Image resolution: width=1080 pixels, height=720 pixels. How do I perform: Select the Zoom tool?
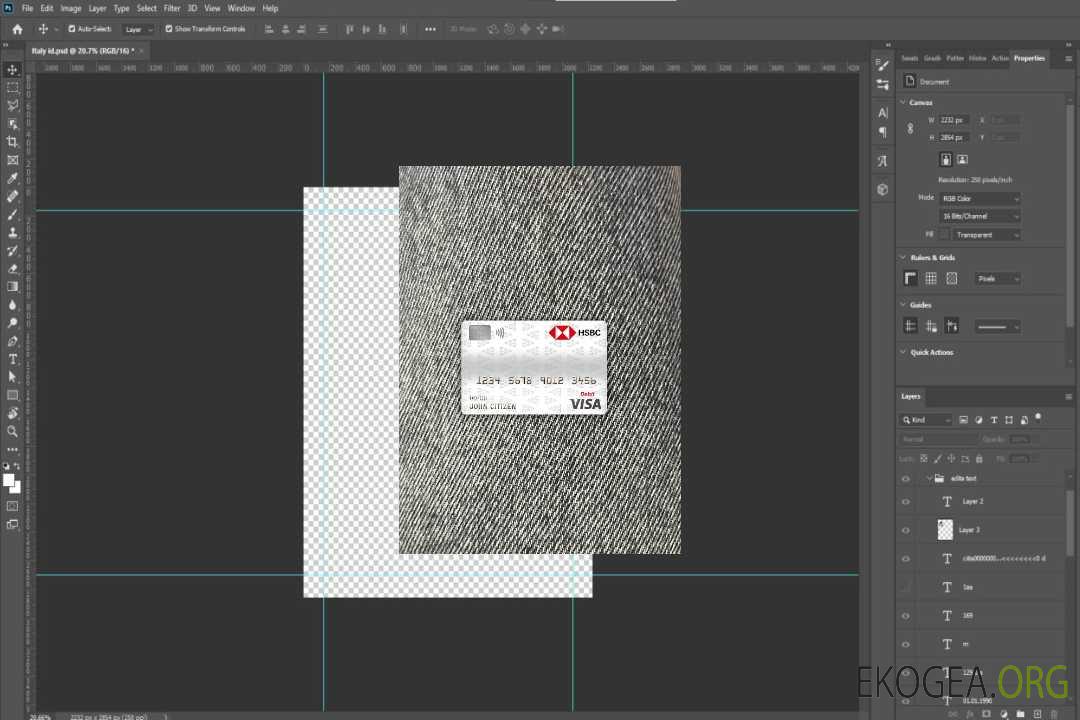(x=13, y=431)
